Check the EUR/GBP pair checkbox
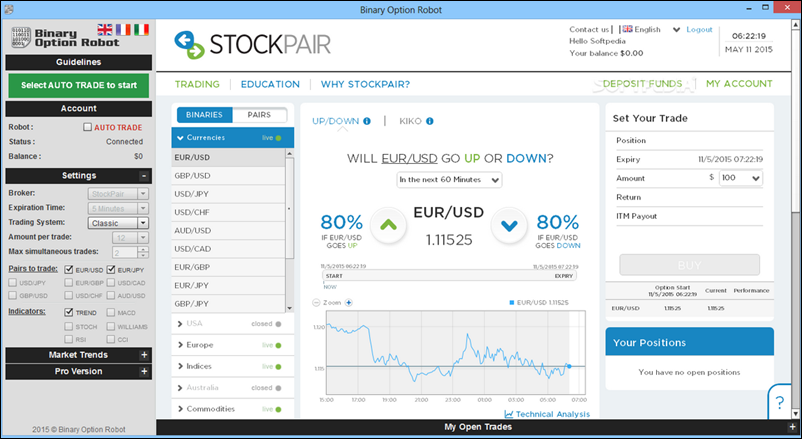Screen dimensions: 802x439 click(x=69, y=282)
